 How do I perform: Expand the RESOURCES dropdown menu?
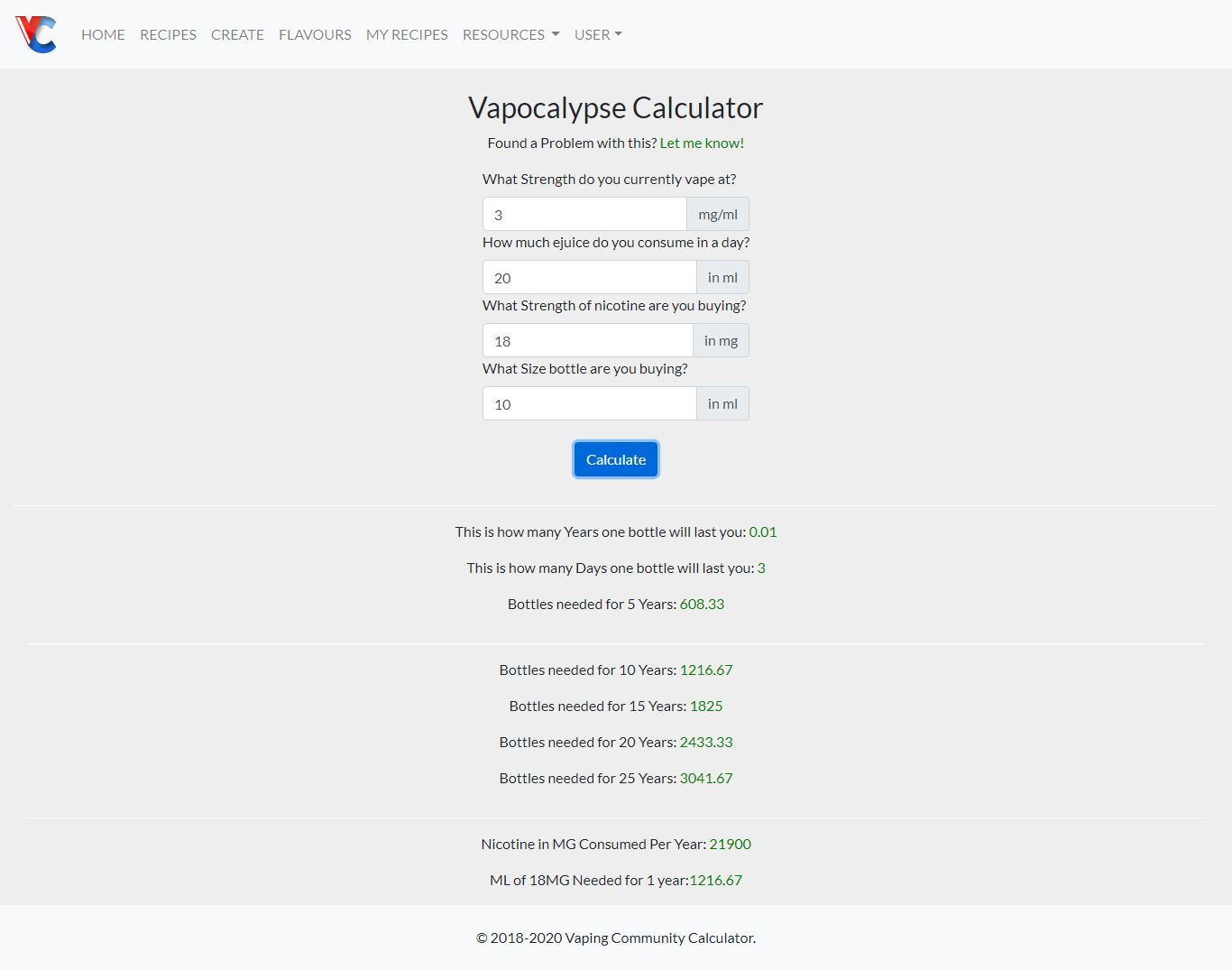point(511,34)
